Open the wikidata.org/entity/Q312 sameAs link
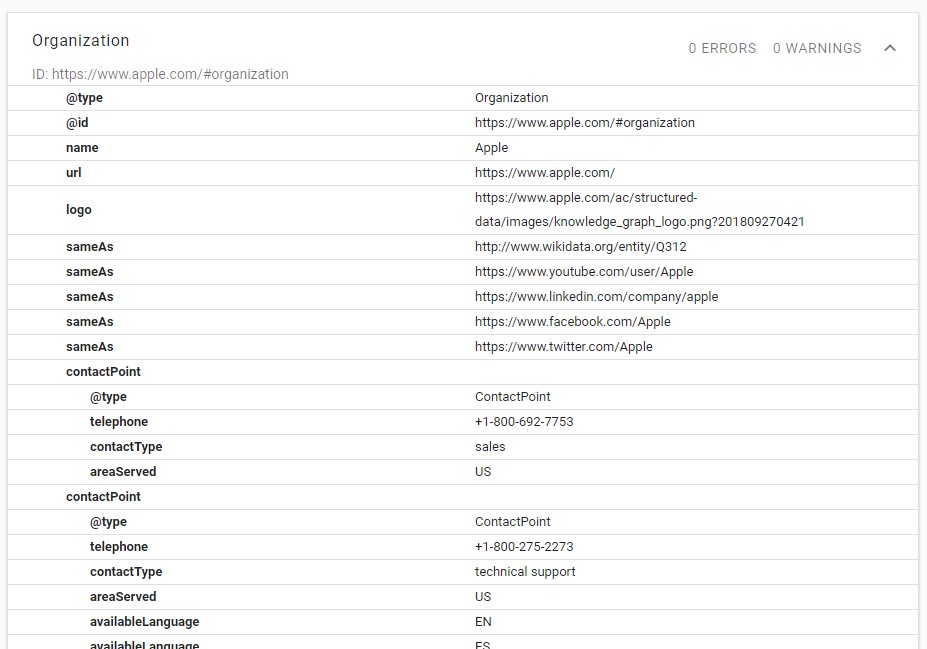Image resolution: width=927 pixels, height=649 pixels. point(581,246)
